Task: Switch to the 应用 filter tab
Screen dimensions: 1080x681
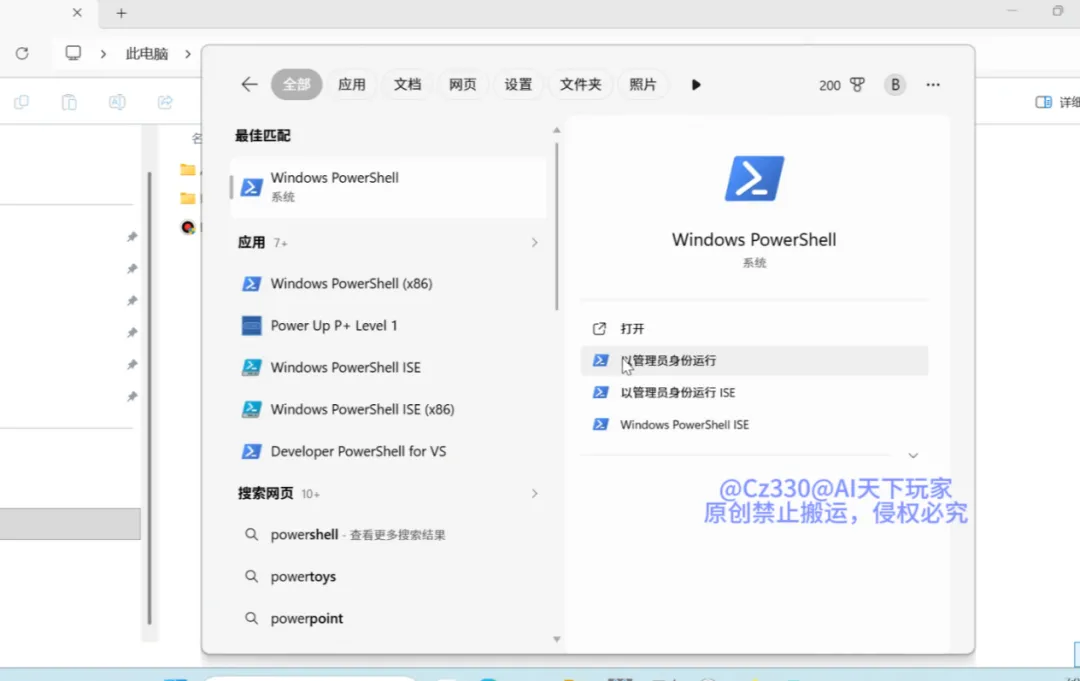Action: pos(351,85)
